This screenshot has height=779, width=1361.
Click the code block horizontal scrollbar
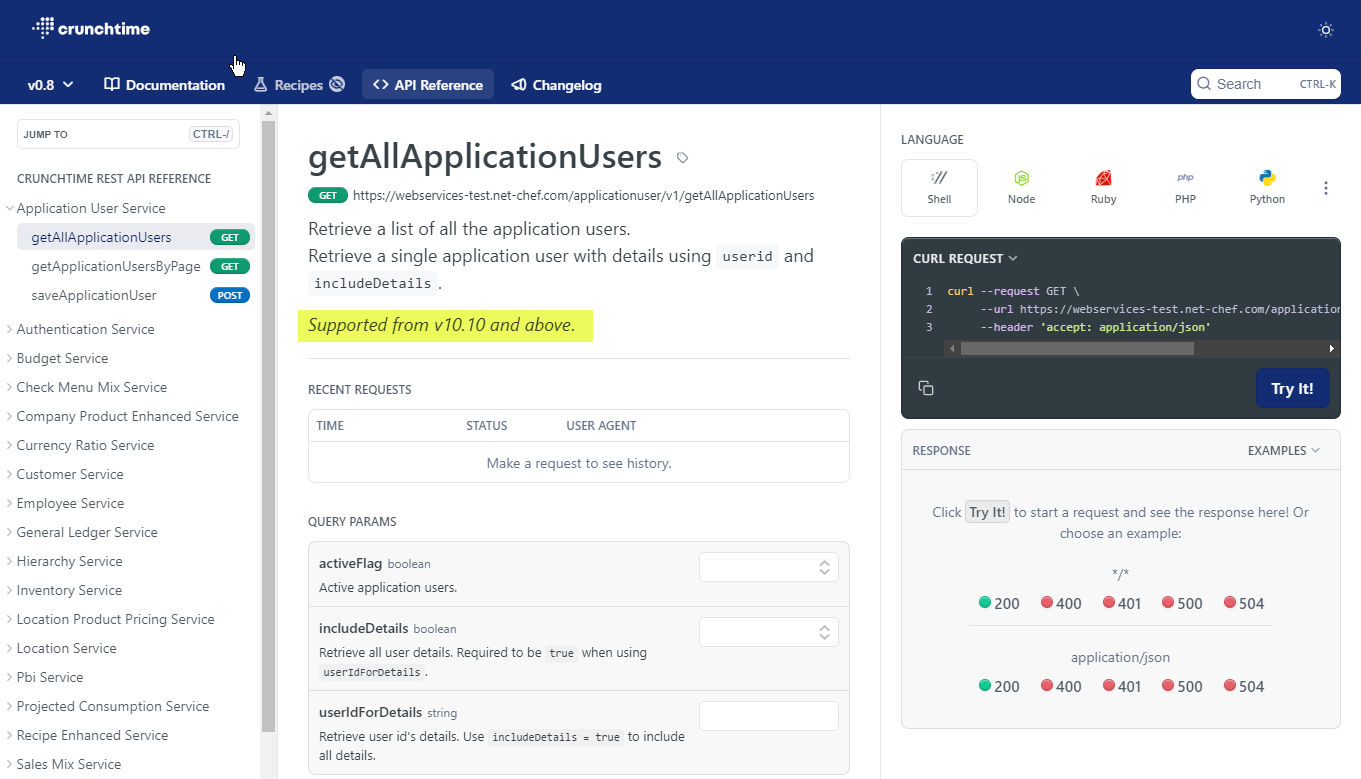pos(1076,349)
